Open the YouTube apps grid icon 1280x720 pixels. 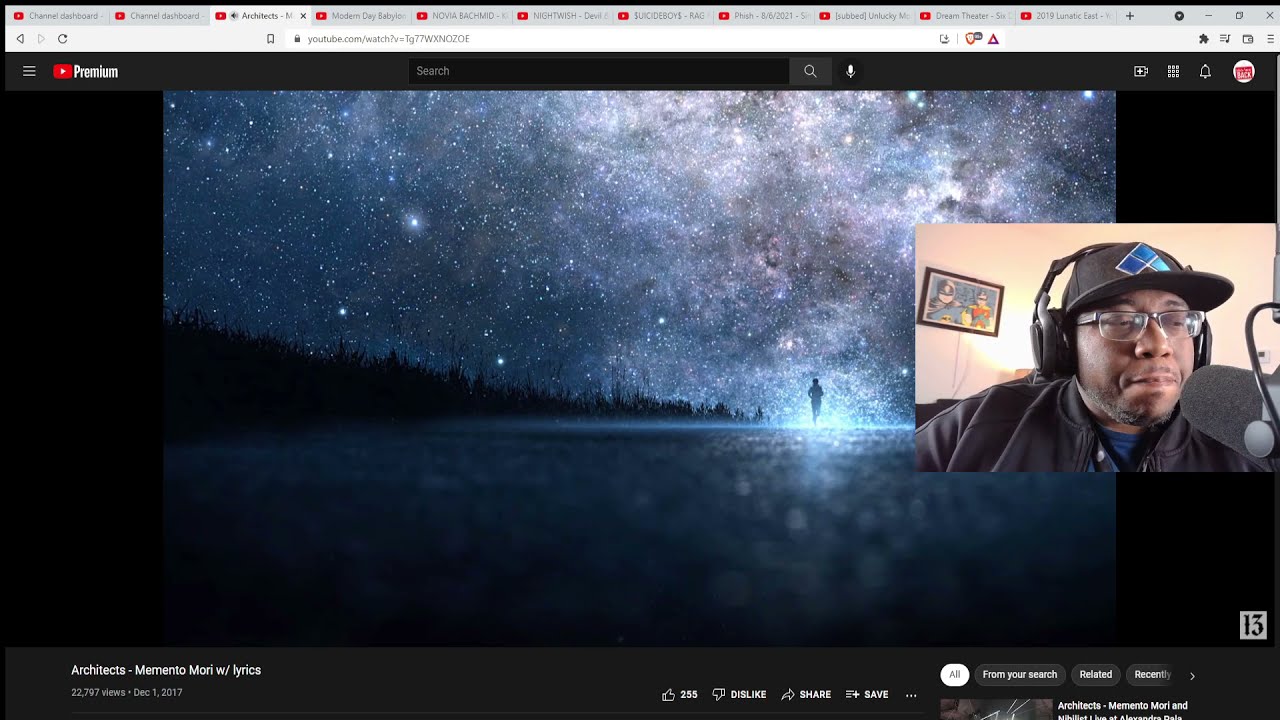[1173, 71]
